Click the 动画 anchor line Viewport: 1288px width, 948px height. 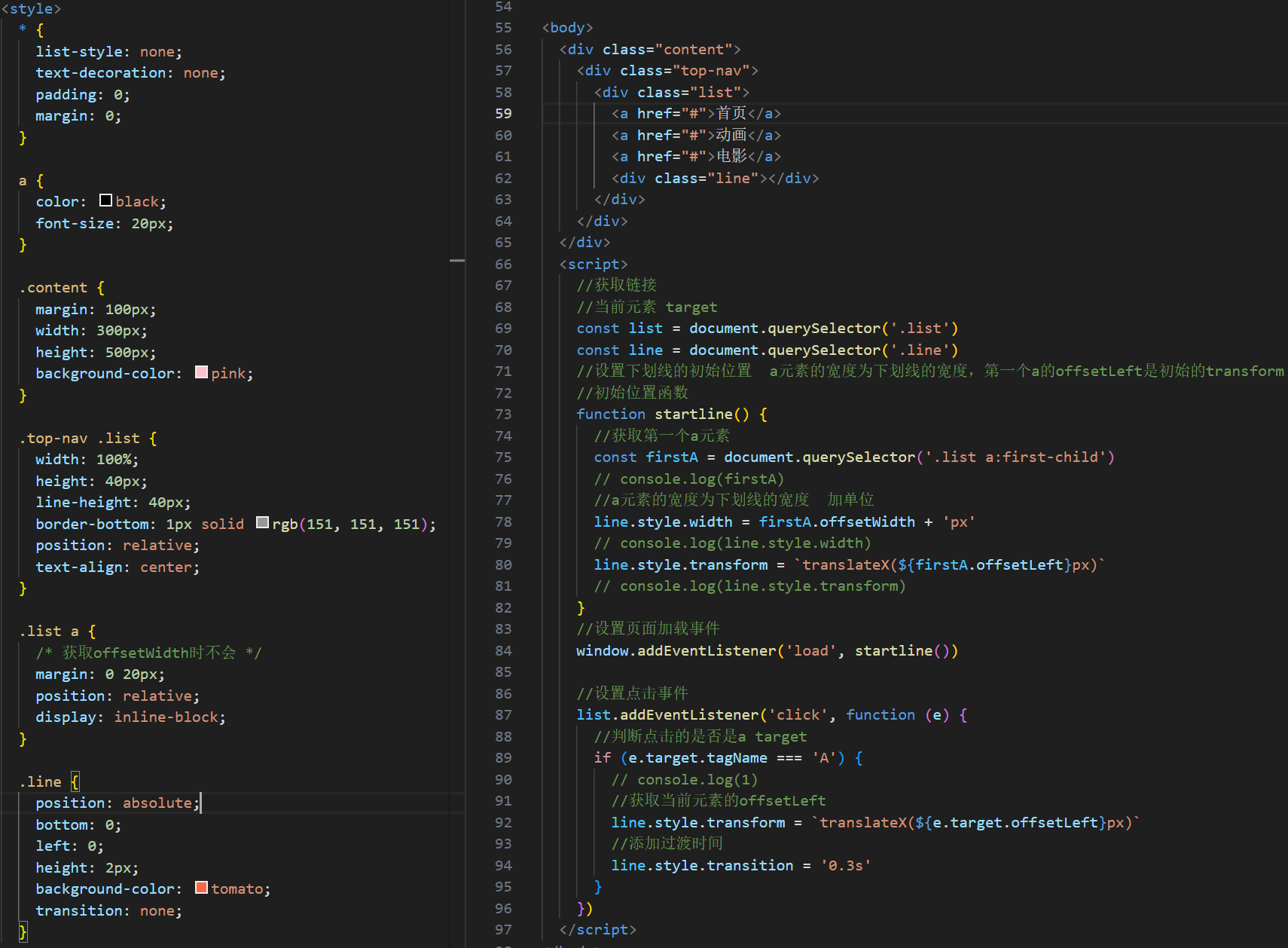coord(697,136)
